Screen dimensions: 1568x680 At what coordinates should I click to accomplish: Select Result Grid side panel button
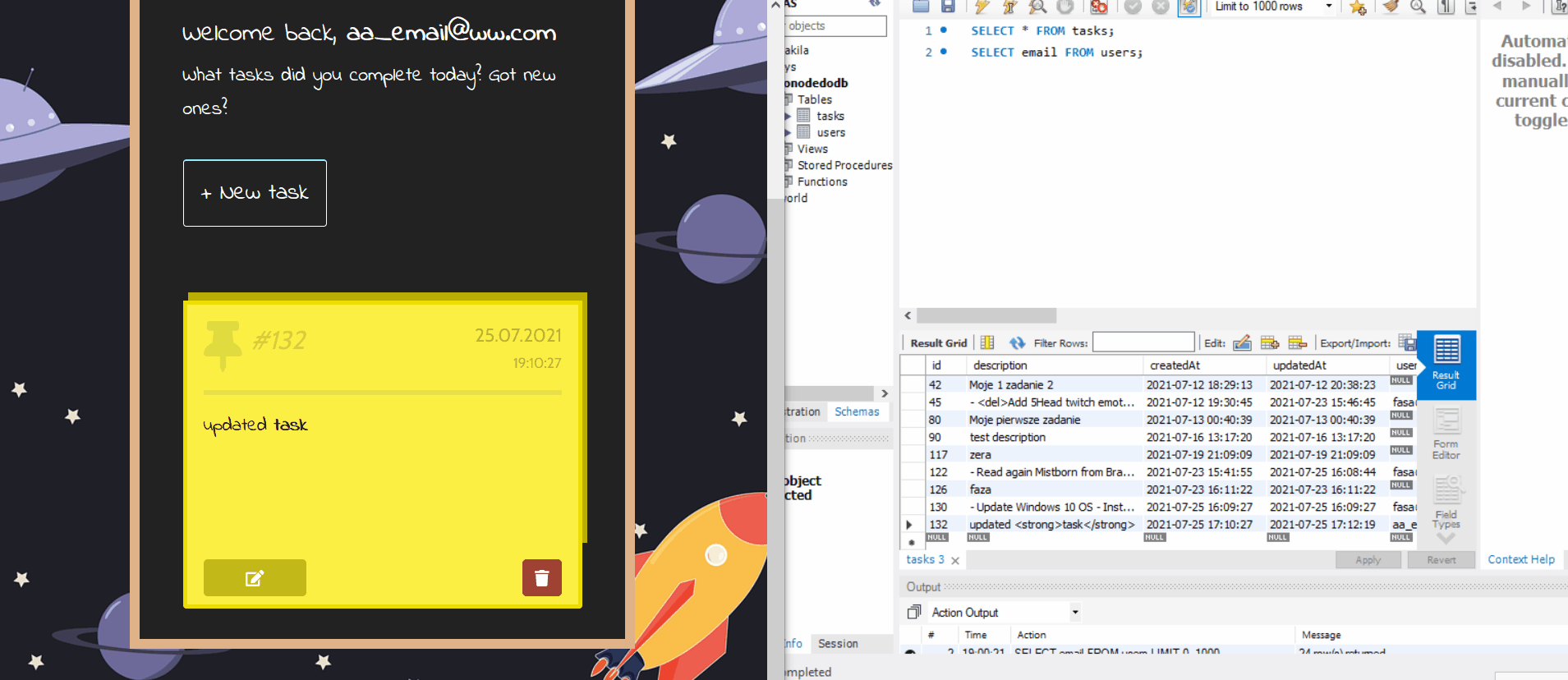point(1446,364)
